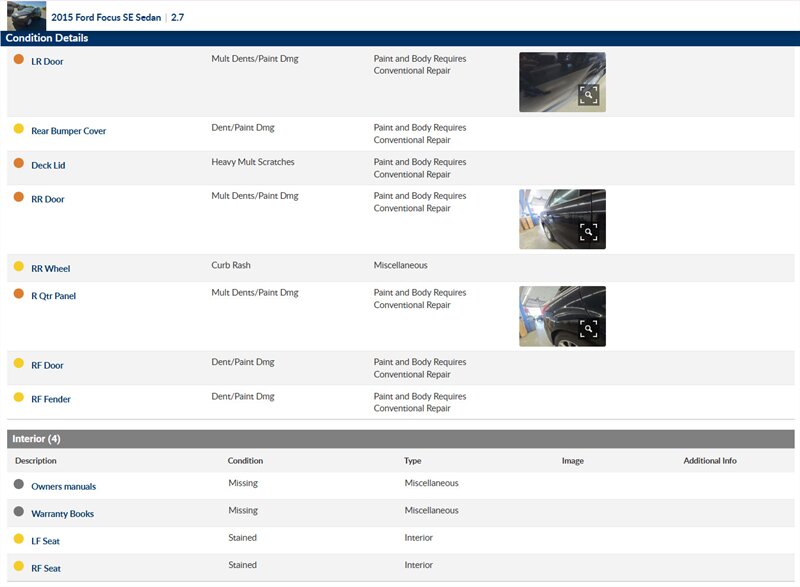Select 'Mult Dents/Paint Dmg' for LR Door
Viewport: 800px width, 587px height.
pyautogui.click(x=255, y=59)
